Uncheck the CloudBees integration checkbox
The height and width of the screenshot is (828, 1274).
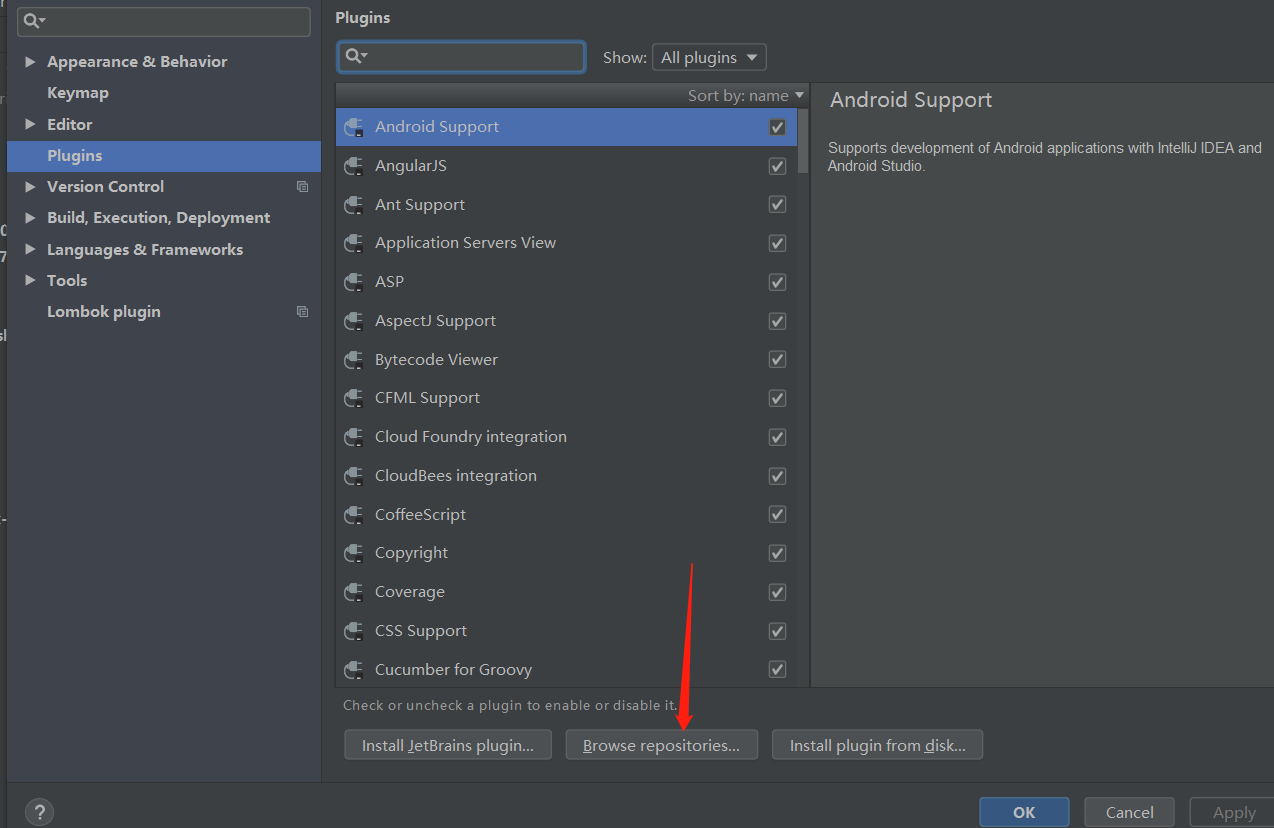(777, 476)
